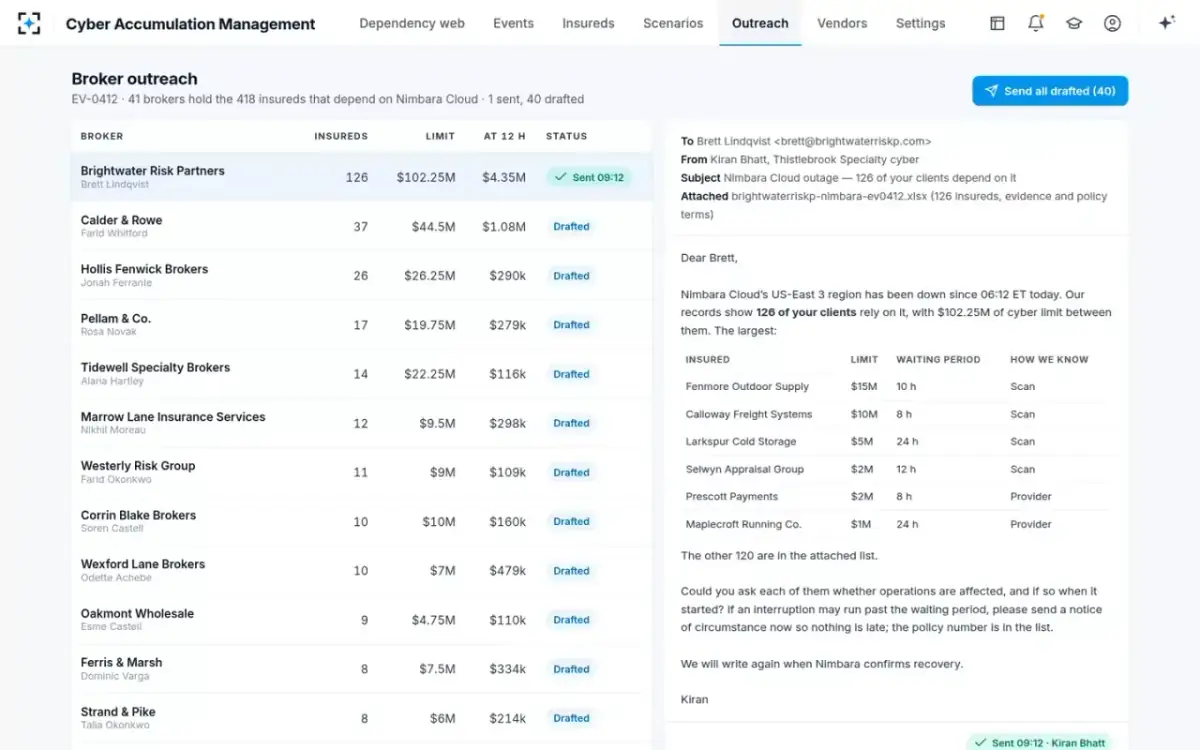
Task: Click the WAITING PERIOD column header
Action: tap(938, 360)
